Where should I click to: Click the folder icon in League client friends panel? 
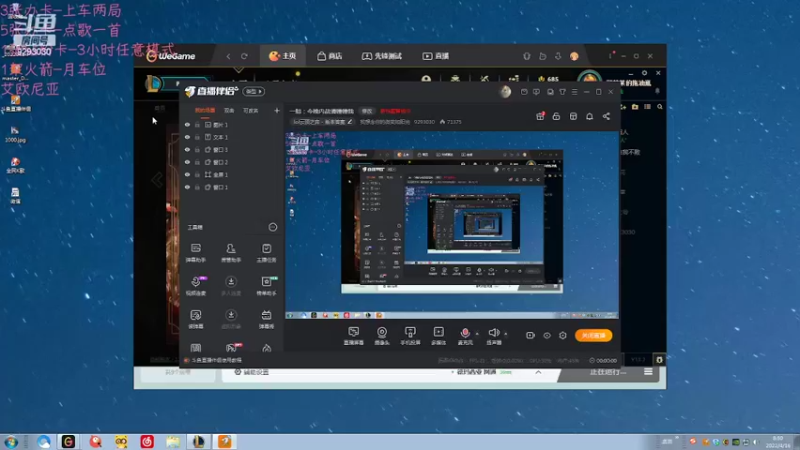[635, 107]
